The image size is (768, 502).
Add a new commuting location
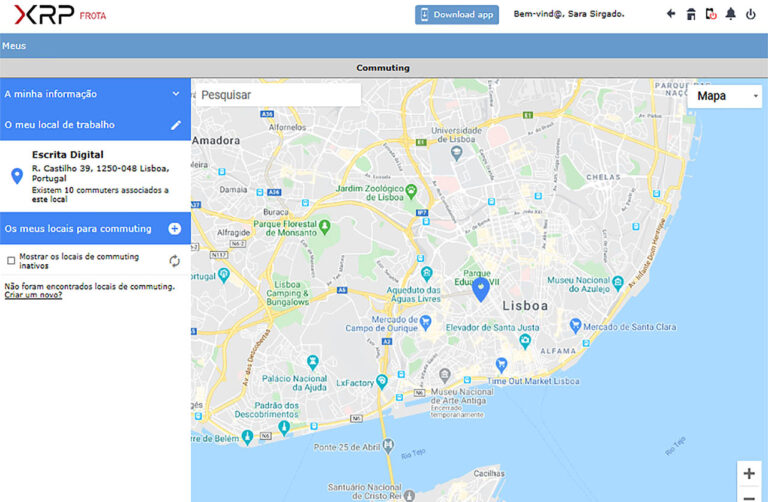[x=174, y=228]
